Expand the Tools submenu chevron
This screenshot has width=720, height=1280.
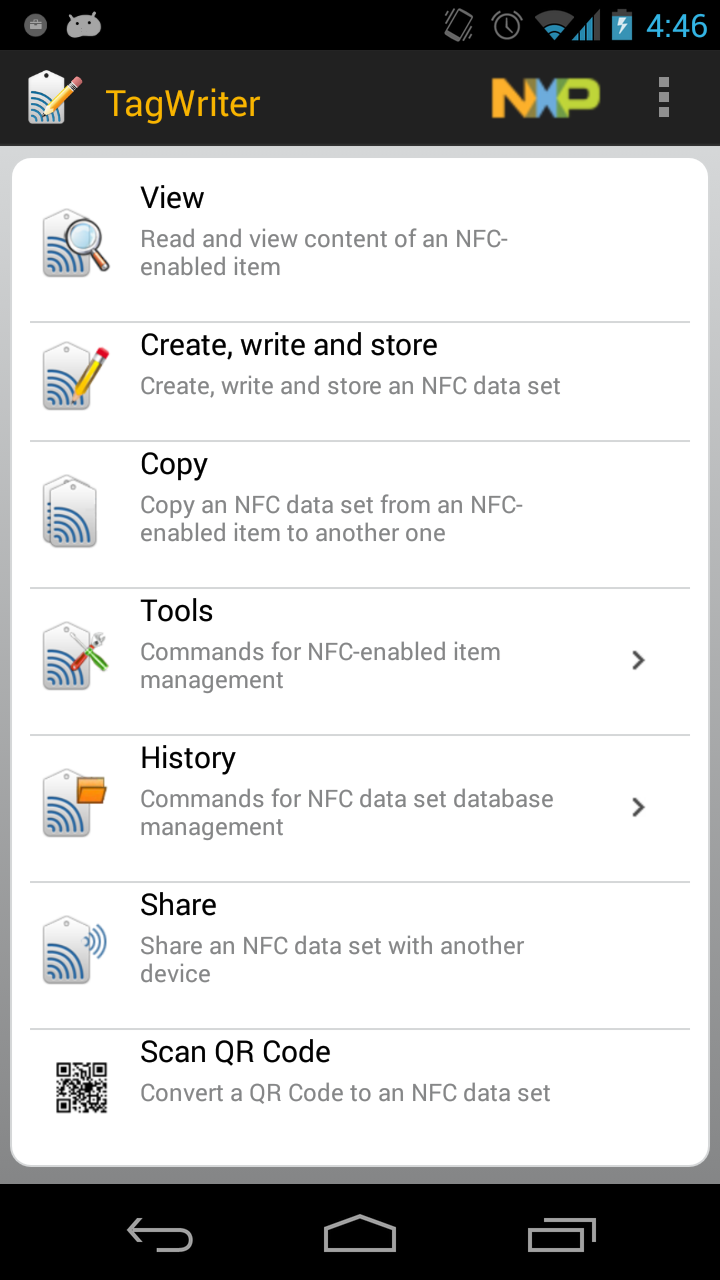coord(639,660)
